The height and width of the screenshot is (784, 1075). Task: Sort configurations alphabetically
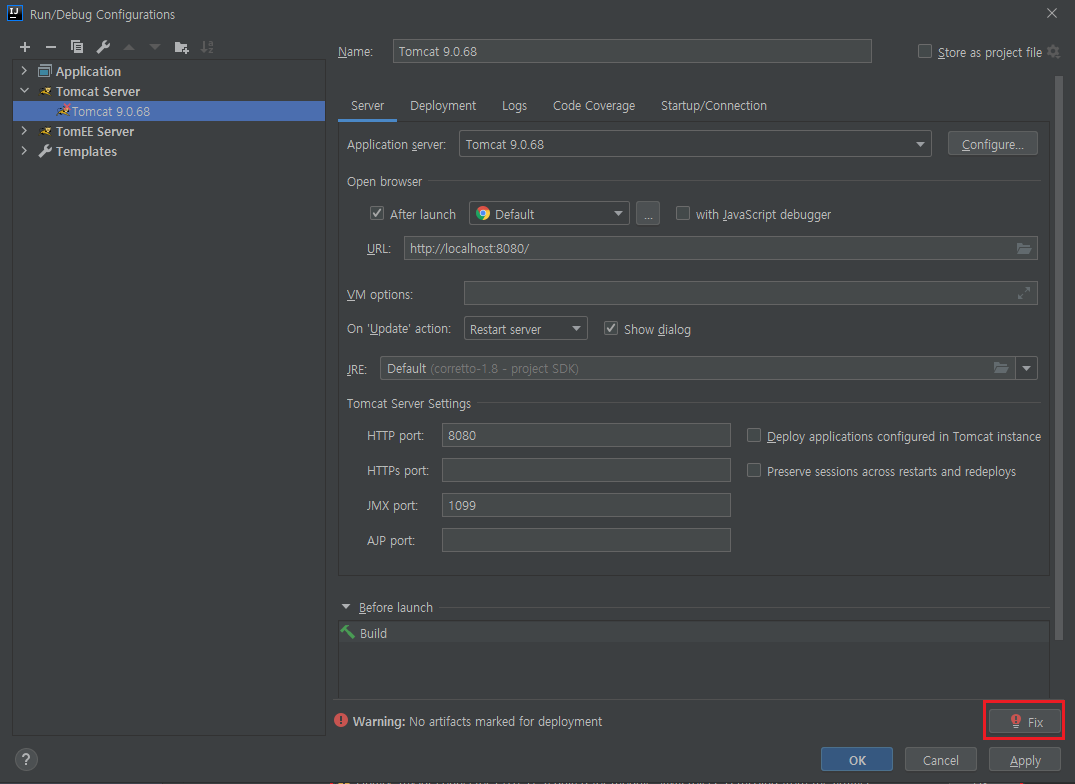[x=207, y=47]
